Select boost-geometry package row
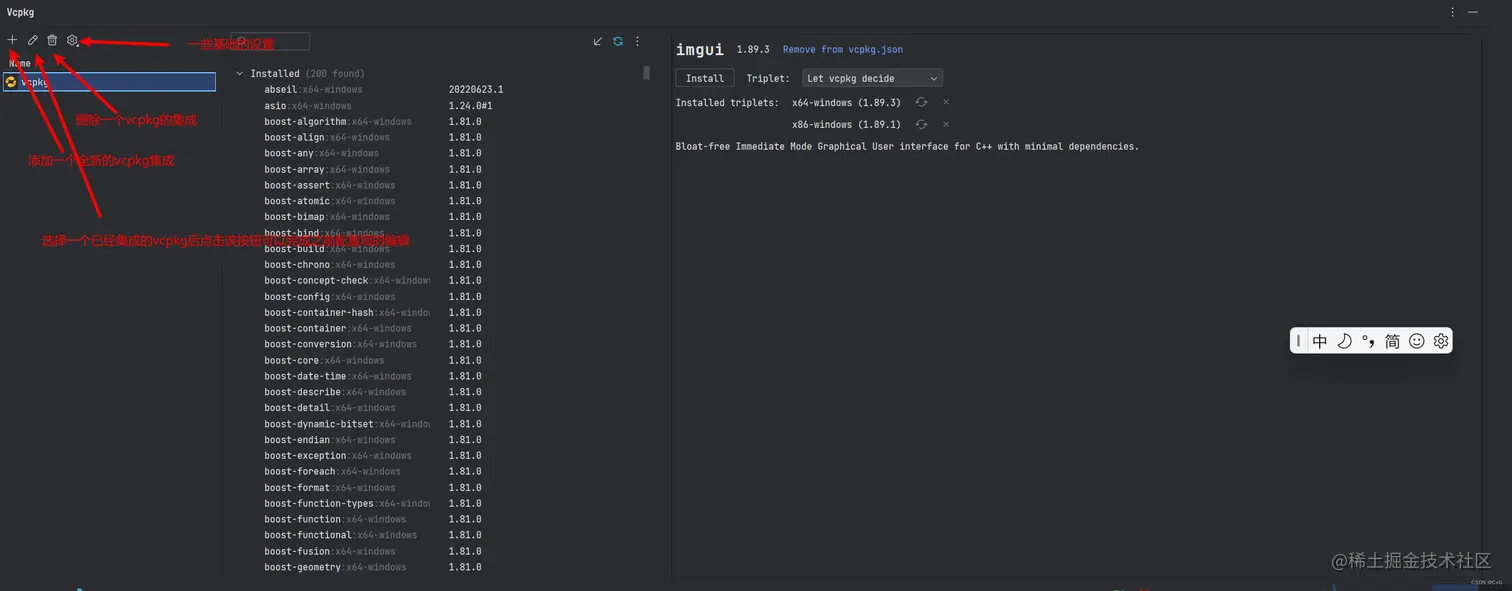This screenshot has width=1512, height=591. pyautogui.click(x=335, y=567)
